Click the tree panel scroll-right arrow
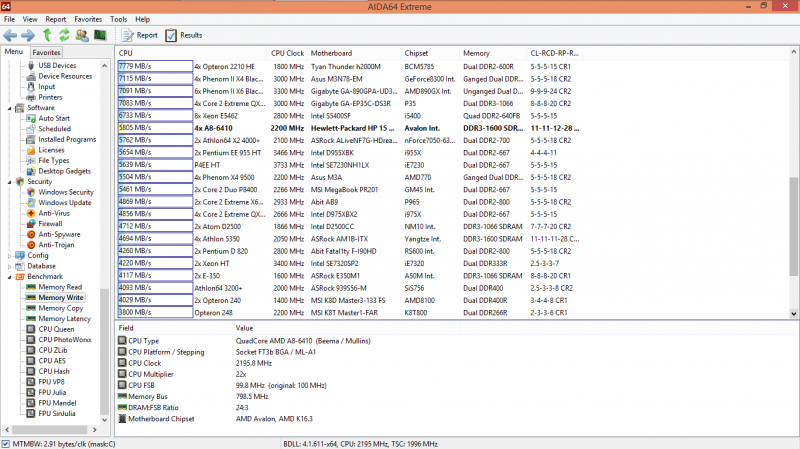 point(94,430)
